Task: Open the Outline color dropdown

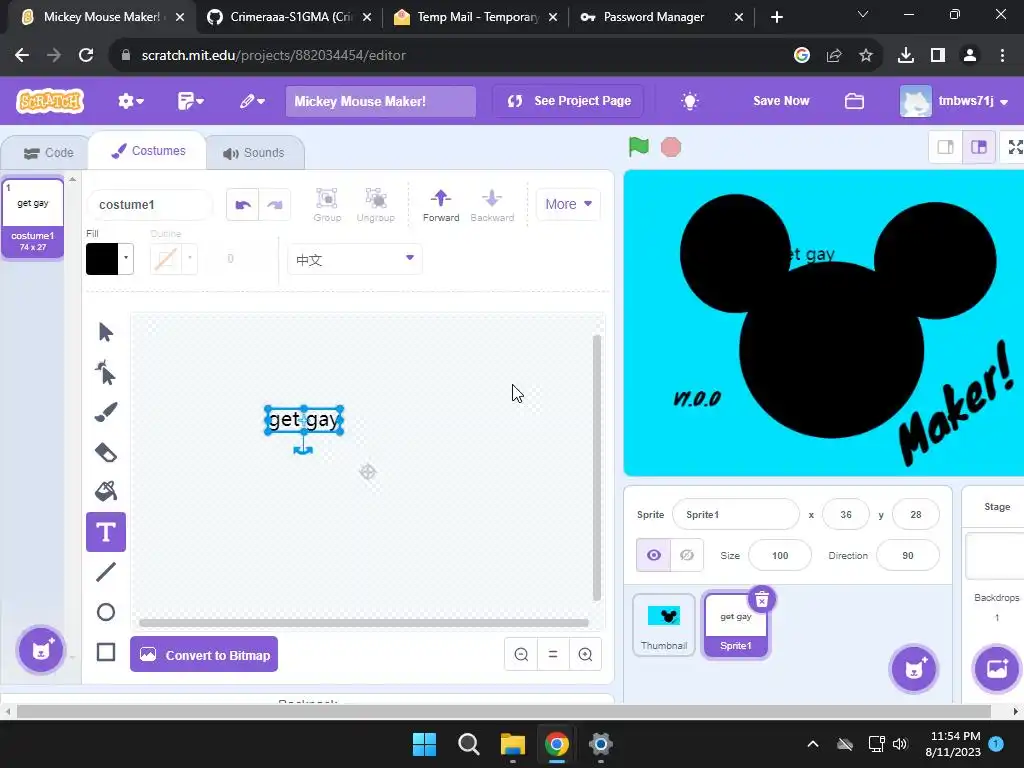Action: (174, 259)
